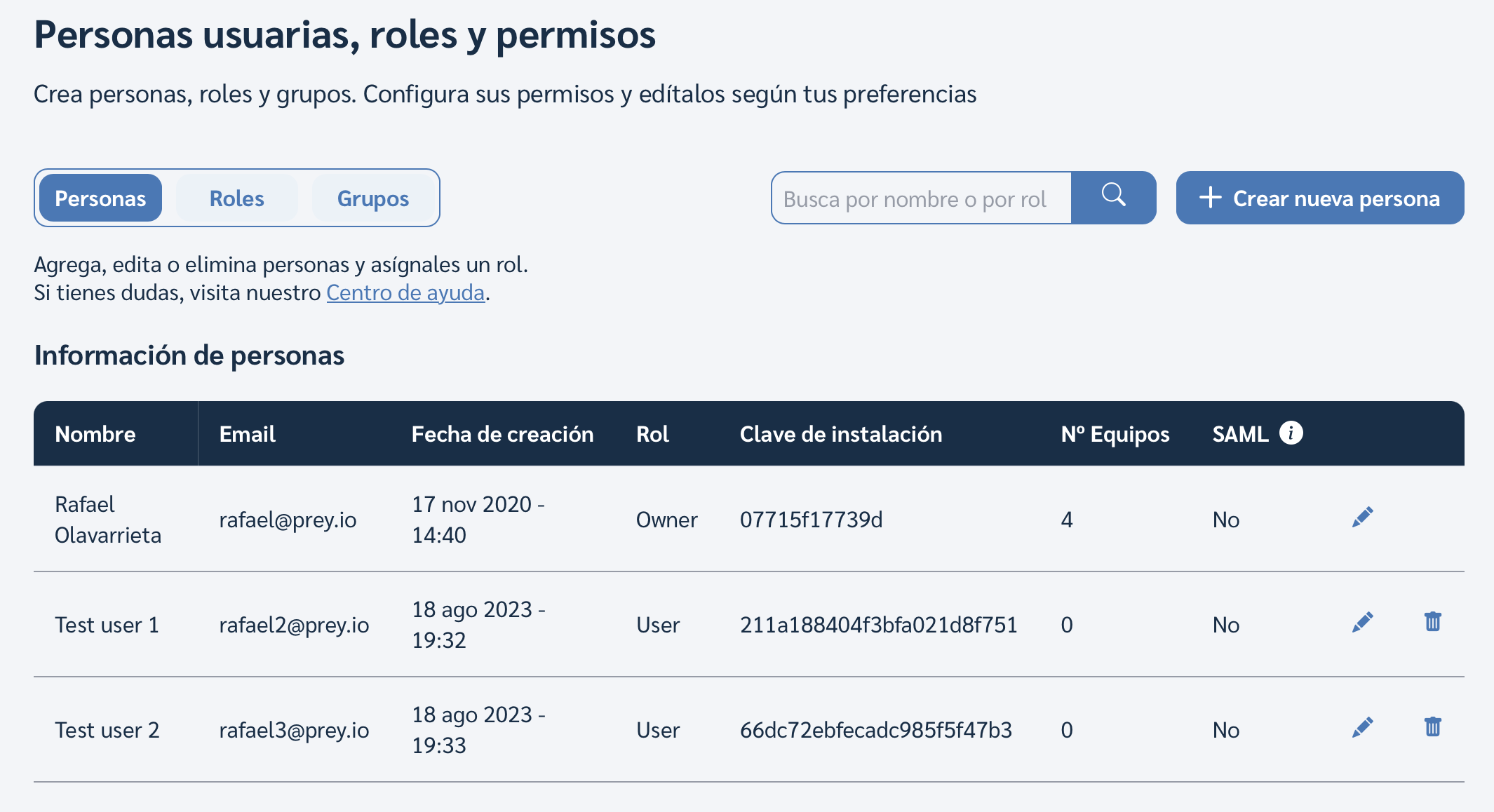Select the name Test user 1

[107, 625]
